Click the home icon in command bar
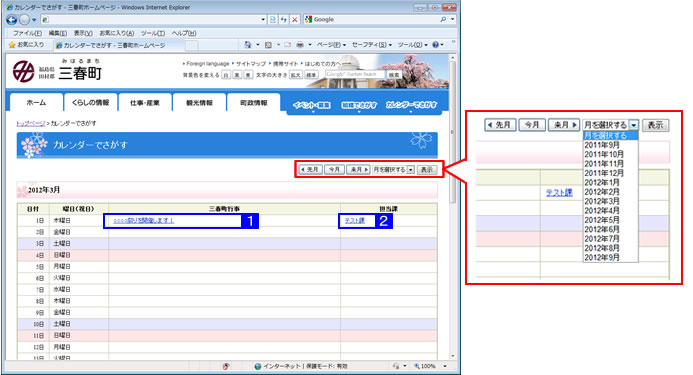This screenshot has height=375, width=693. tap(248, 45)
